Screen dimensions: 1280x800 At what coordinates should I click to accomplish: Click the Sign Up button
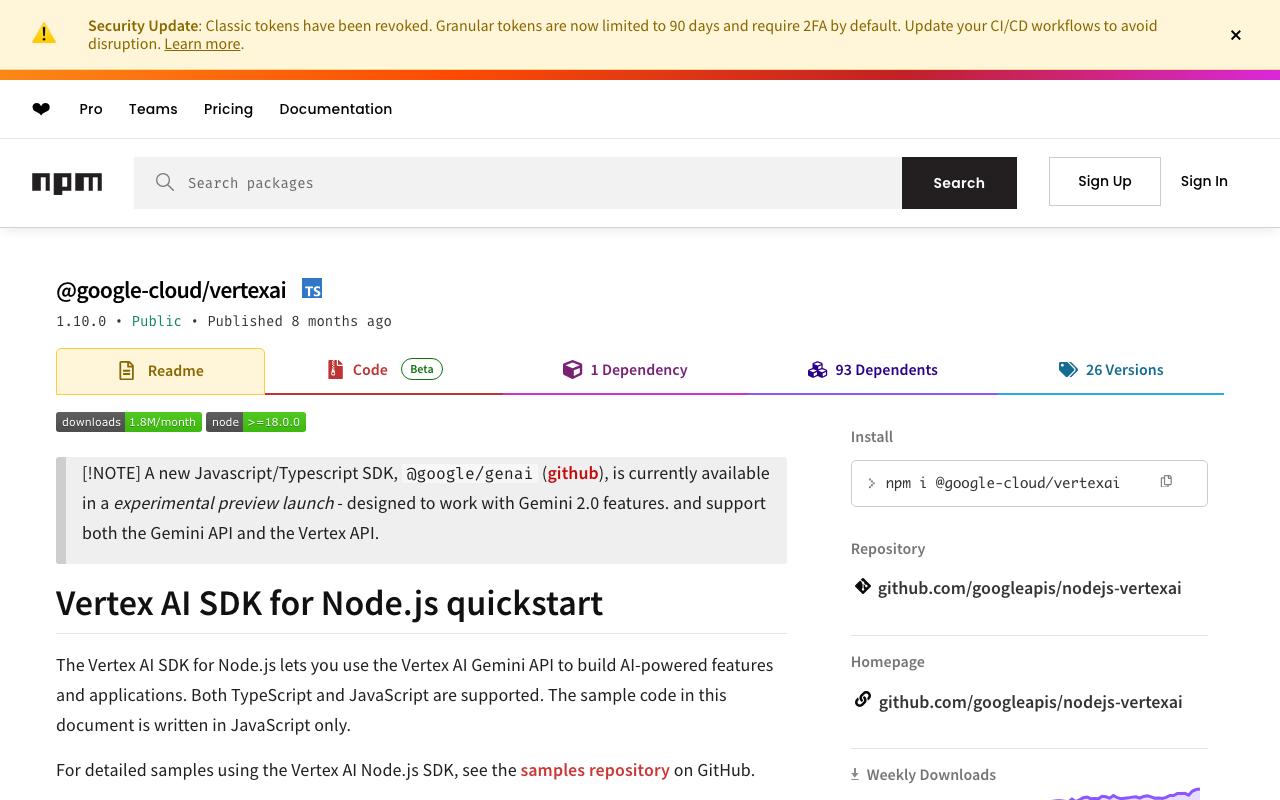point(1104,181)
